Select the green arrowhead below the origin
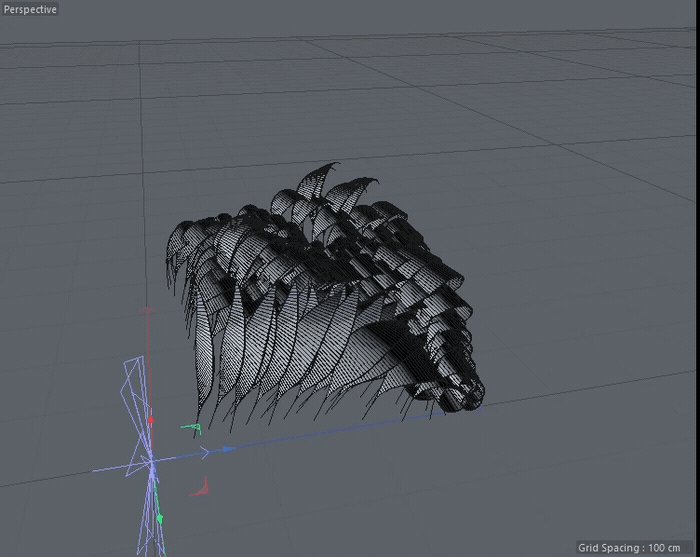This screenshot has height=557, width=700. pos(159,518)
